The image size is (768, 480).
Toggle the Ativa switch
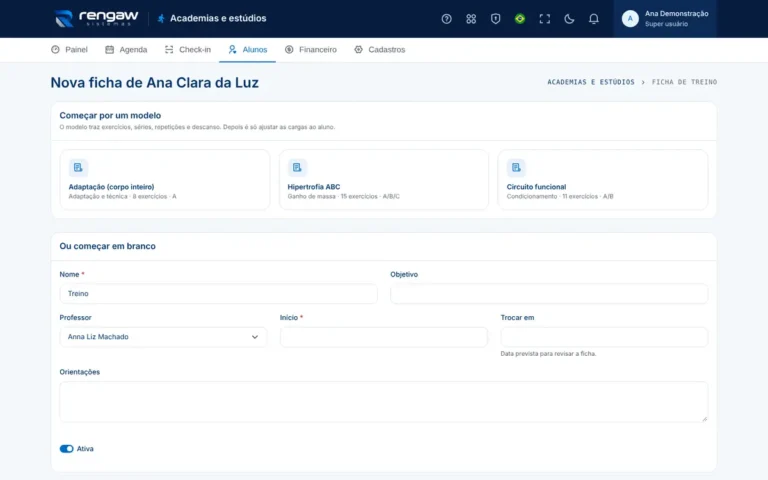point(67,449)
